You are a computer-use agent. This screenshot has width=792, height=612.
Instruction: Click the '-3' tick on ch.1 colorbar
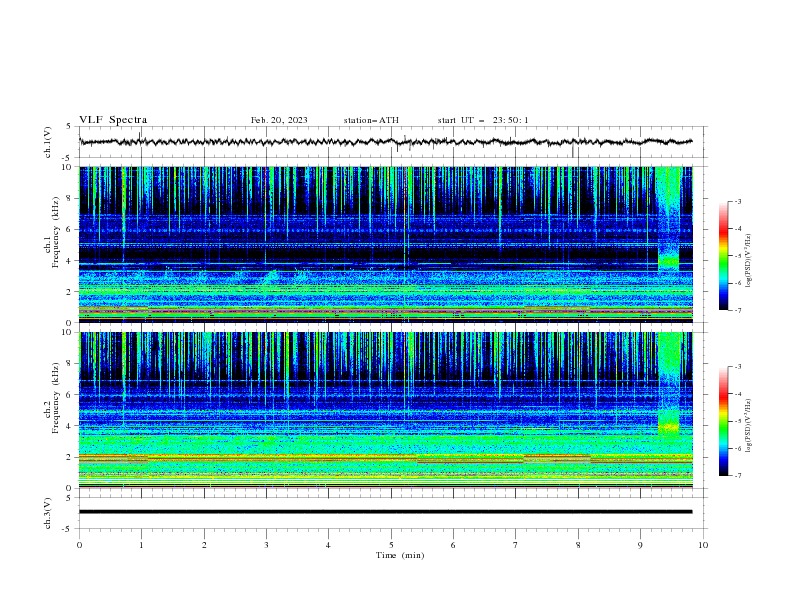tap(738, 201)
